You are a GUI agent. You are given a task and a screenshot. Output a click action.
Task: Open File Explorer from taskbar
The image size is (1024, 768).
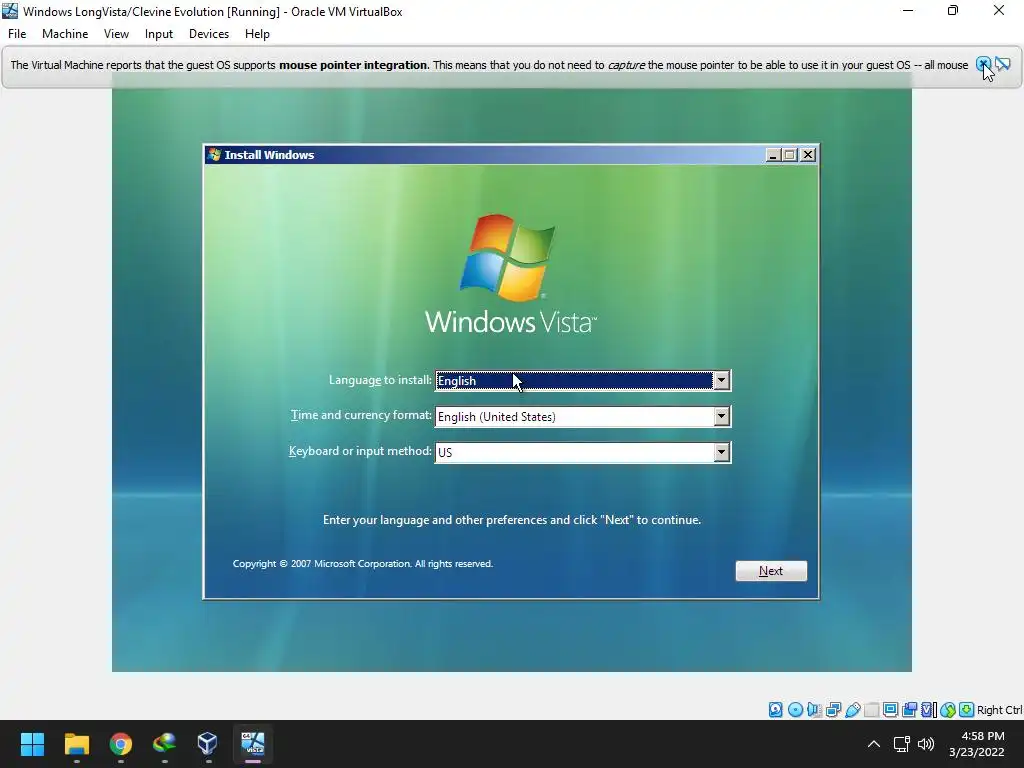coord(76,744)
